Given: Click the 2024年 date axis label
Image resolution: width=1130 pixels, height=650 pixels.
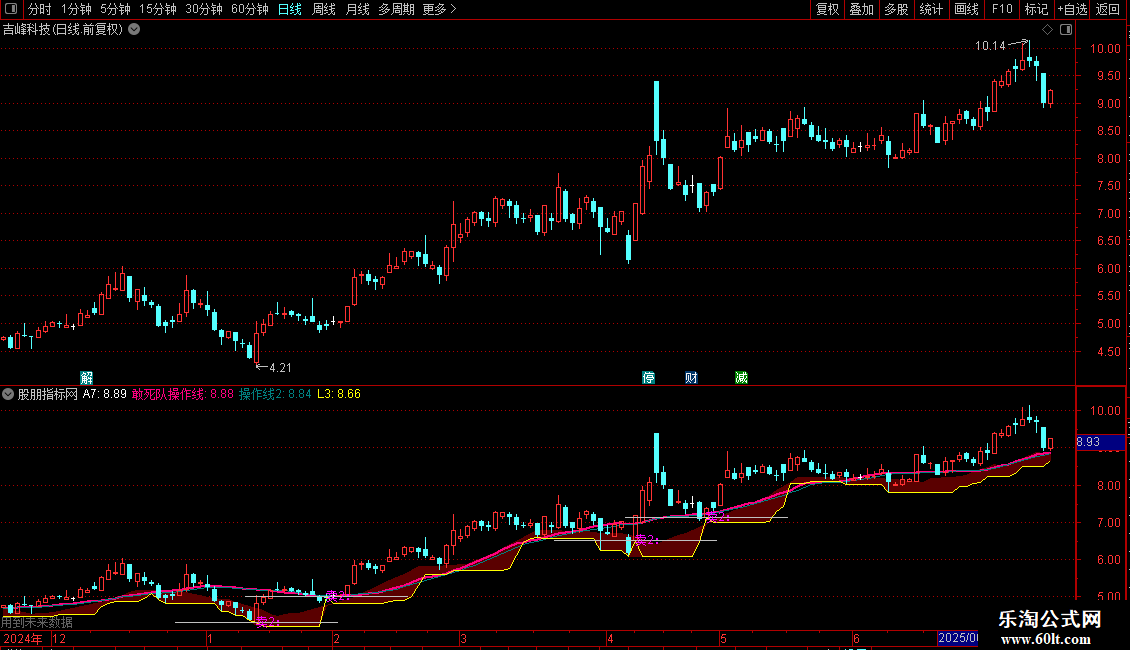Looking at the screenshot, I should [x=23, y=638].
